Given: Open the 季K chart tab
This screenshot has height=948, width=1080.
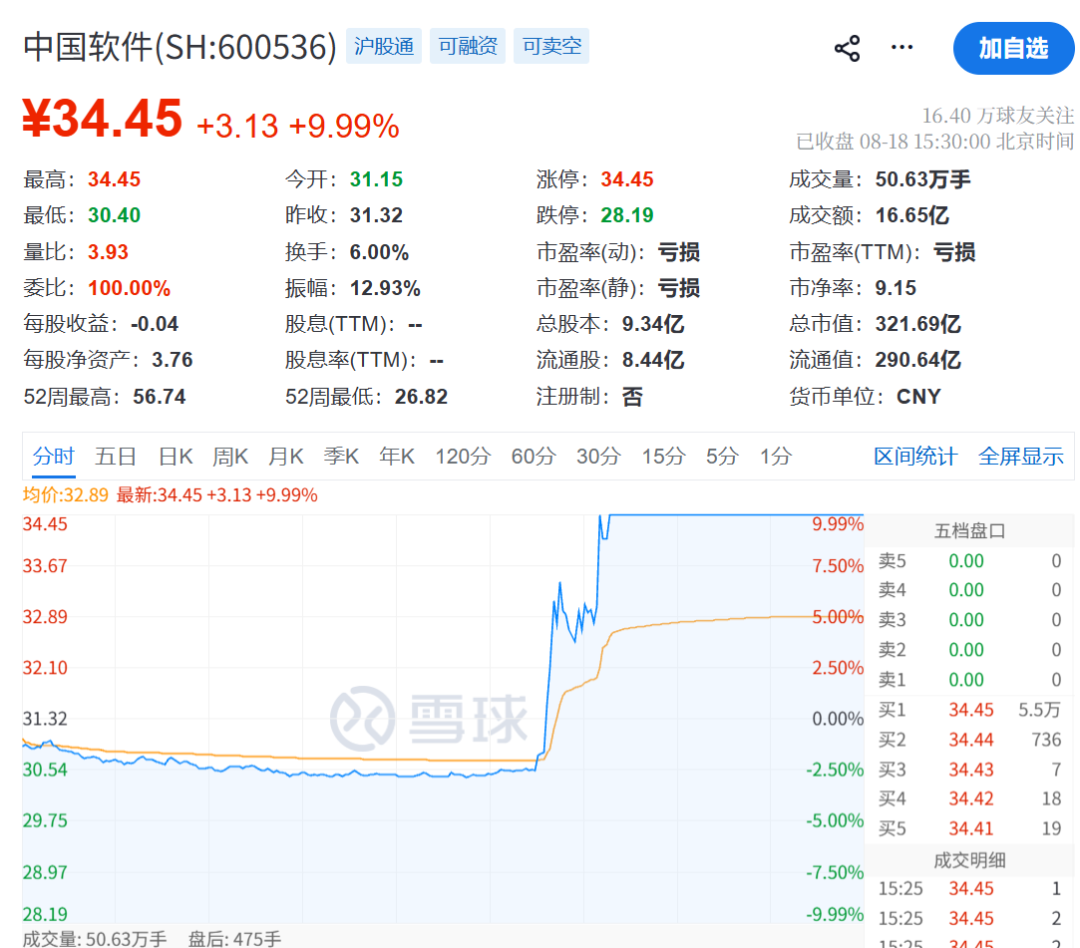Looking at the screenshot, I should click(x=341, y=456).
